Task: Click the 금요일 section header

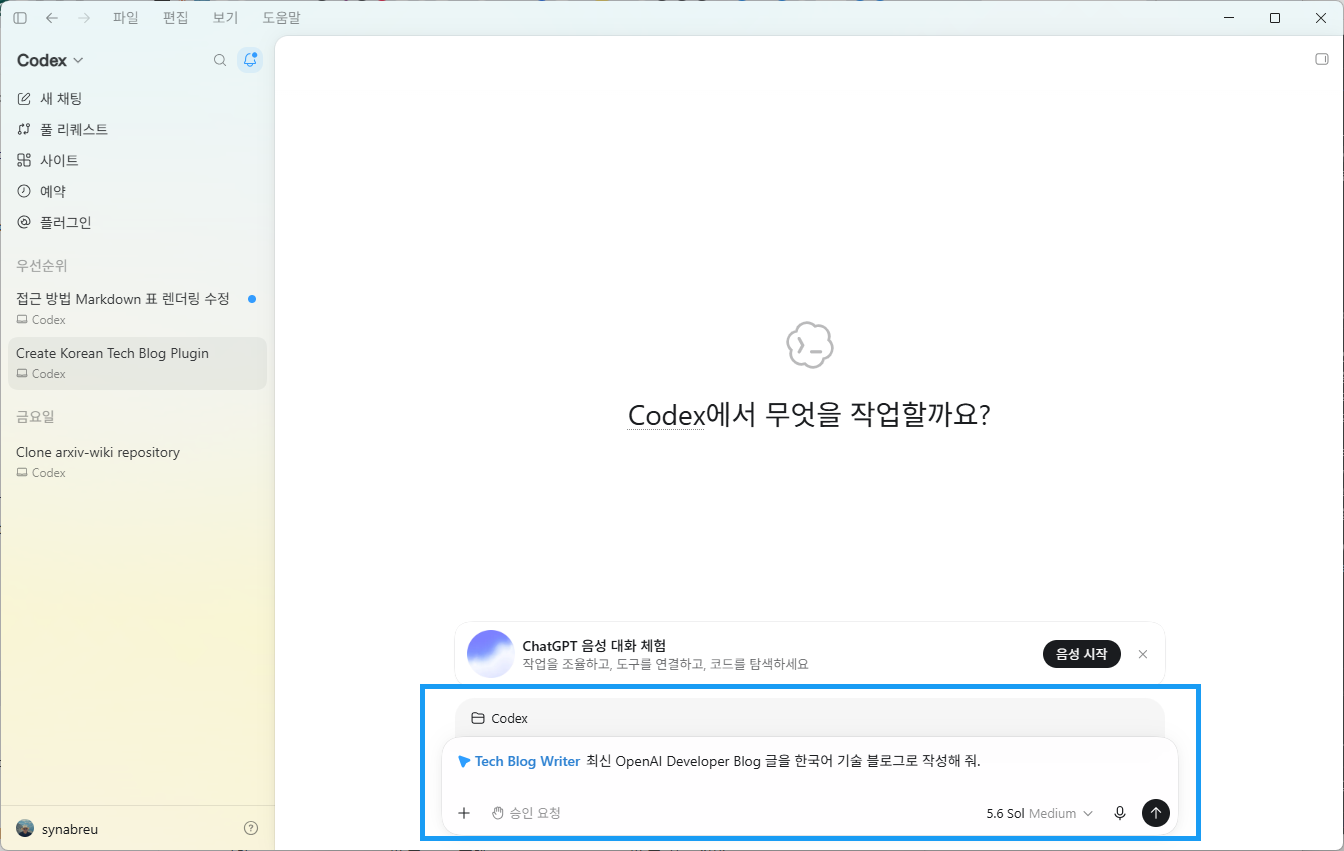Action: point(35,416)
